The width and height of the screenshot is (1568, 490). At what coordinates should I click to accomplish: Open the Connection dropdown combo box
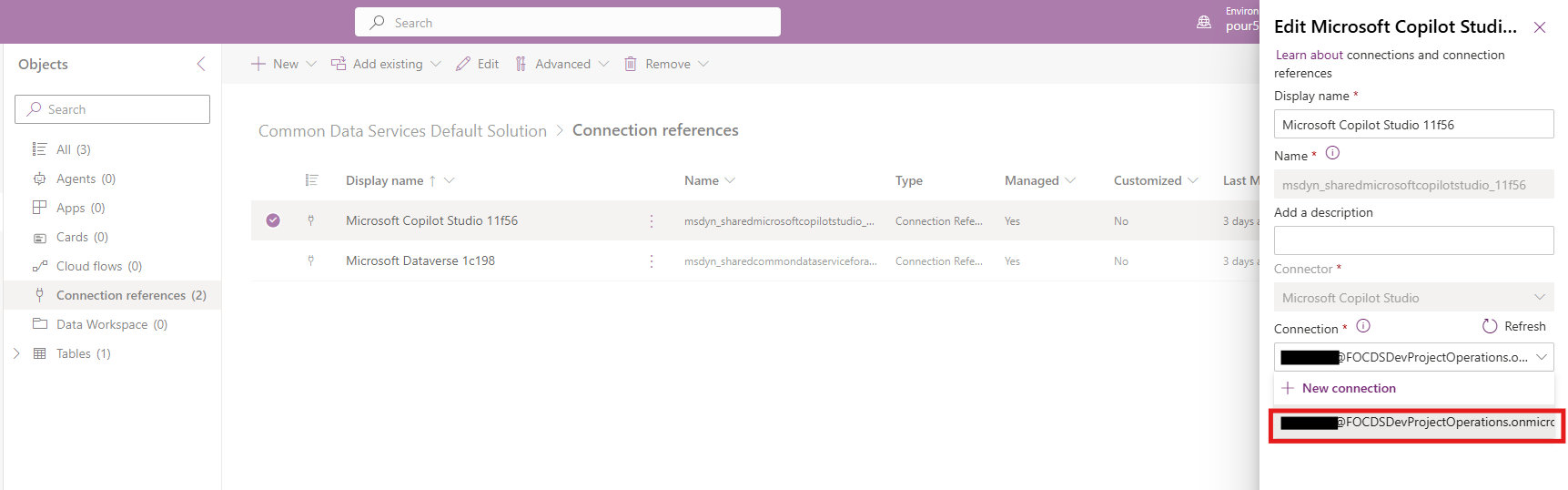pos(1413,357)
